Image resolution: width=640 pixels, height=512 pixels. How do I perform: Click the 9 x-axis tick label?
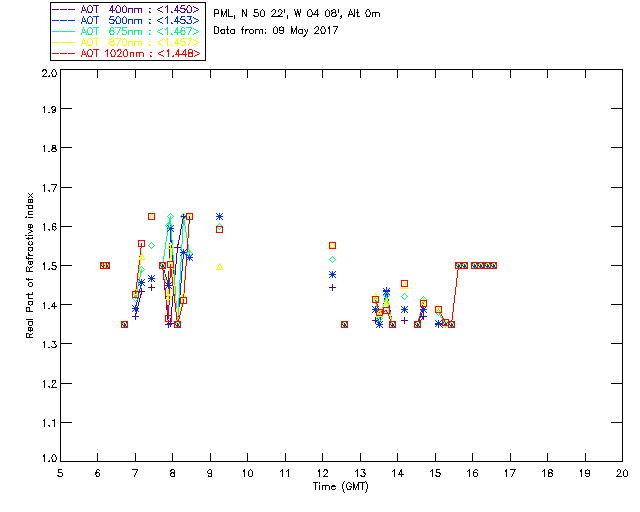(x=210, y=473)
